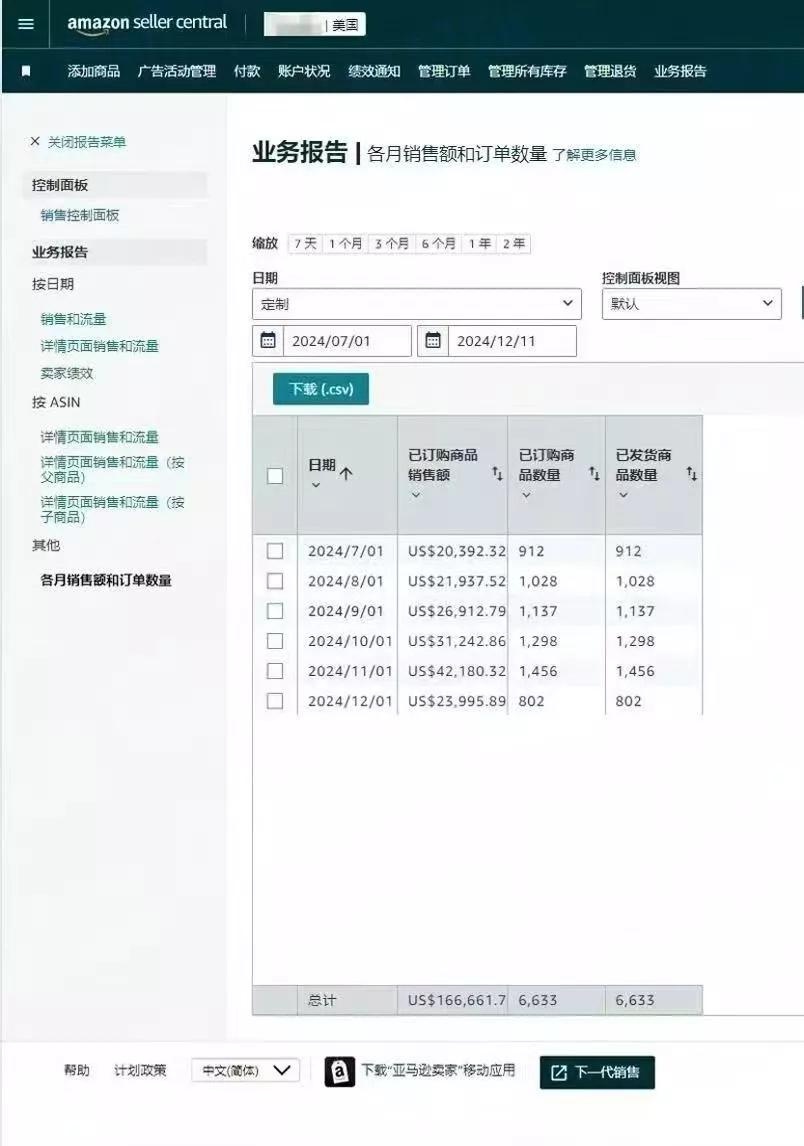Screen dimensions: 804x1146
Task: Open the 中文(简体) language dropdown
Action: pos(246,1071)
